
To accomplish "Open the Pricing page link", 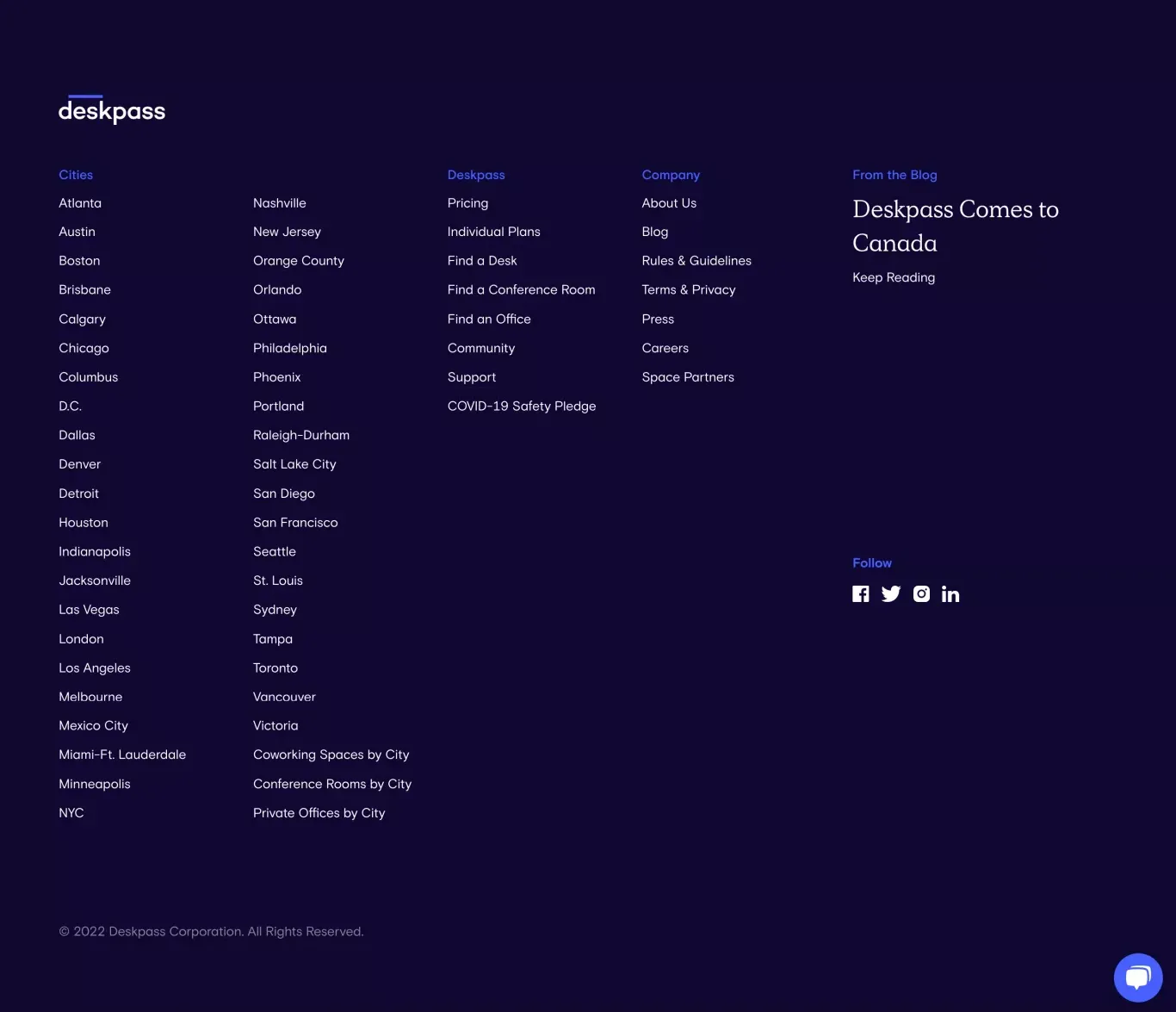I will coord(467,203).
